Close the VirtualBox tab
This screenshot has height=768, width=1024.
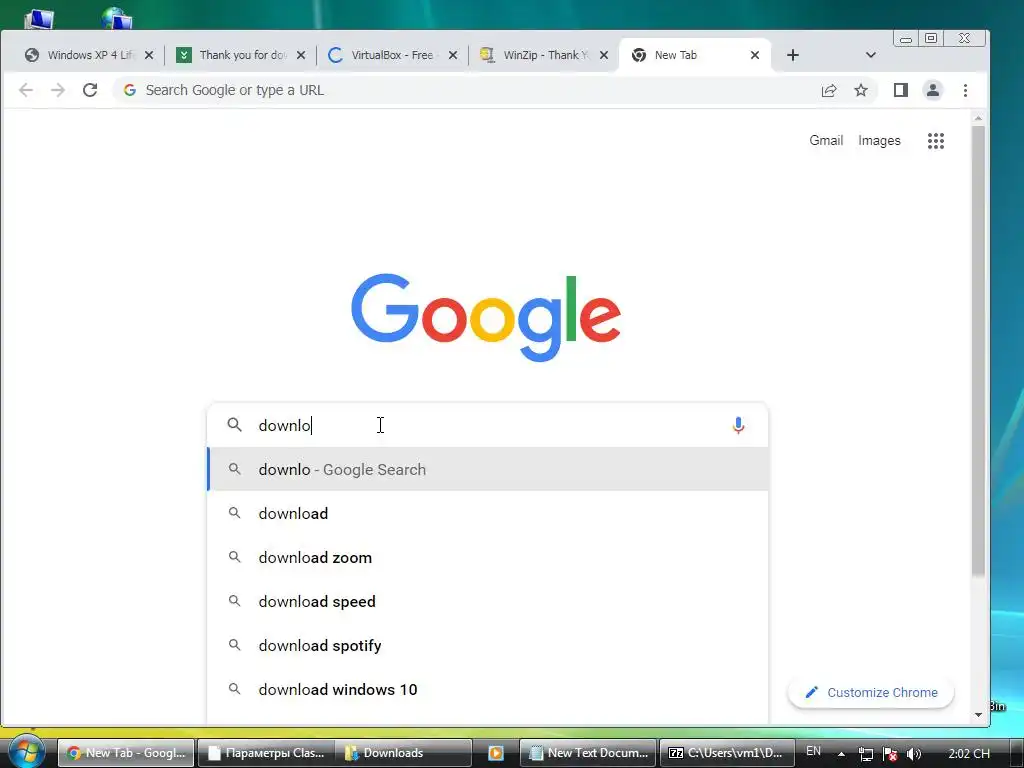[453, 56]
